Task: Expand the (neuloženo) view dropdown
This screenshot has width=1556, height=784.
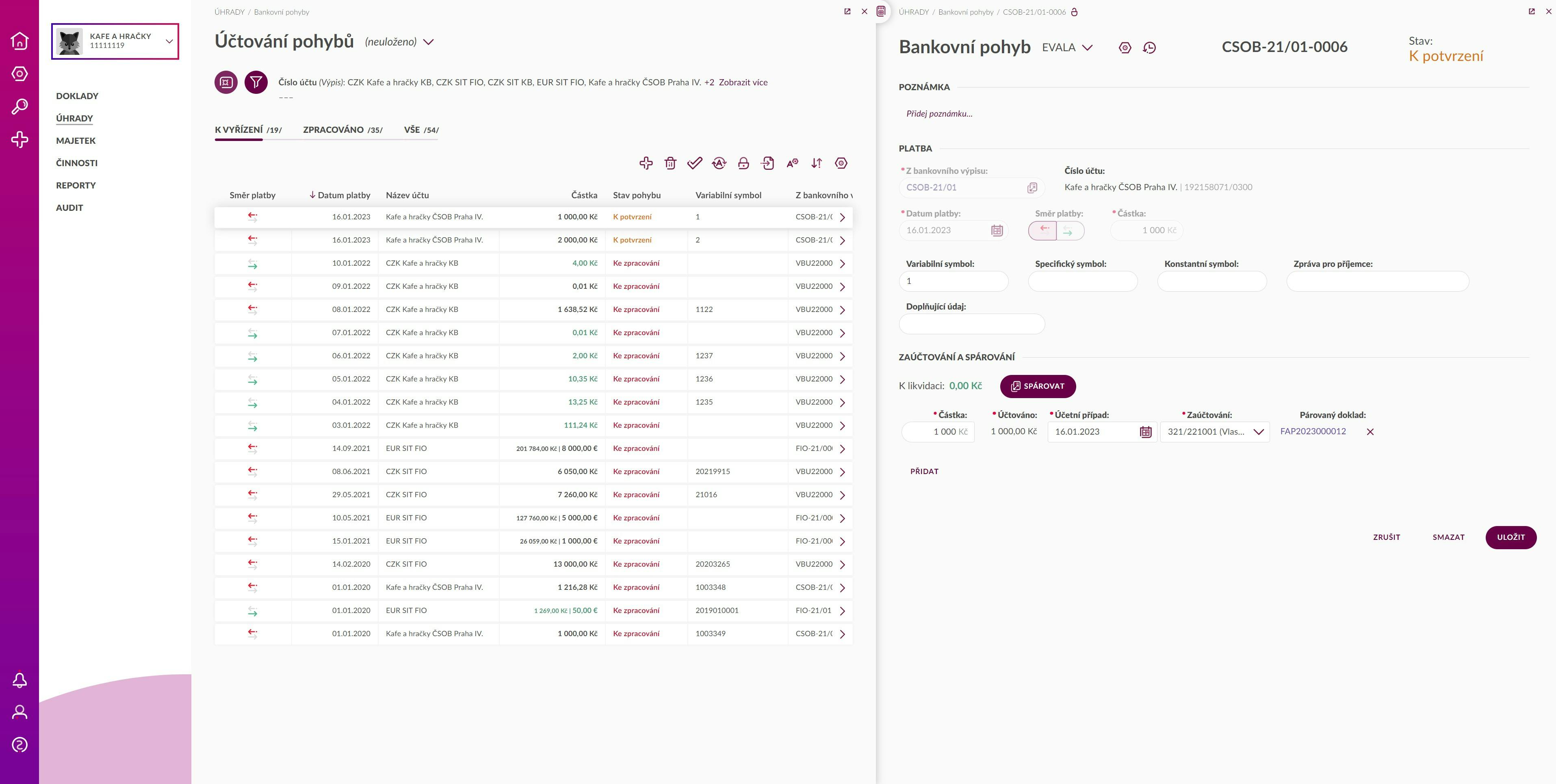Action: [428, 42]
